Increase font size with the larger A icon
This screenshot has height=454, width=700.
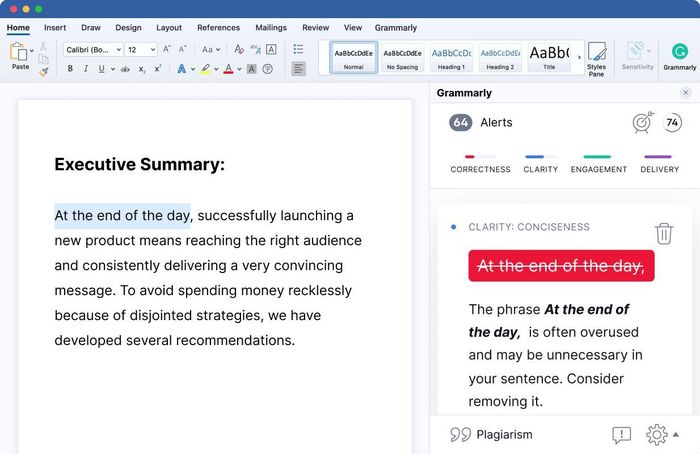click(x=167, y=49)
